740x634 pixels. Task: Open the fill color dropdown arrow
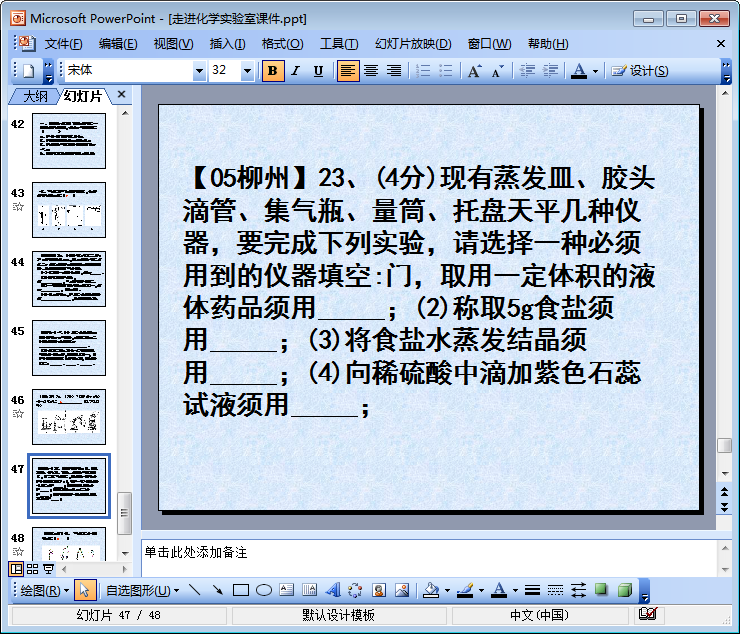coord(447,591)
